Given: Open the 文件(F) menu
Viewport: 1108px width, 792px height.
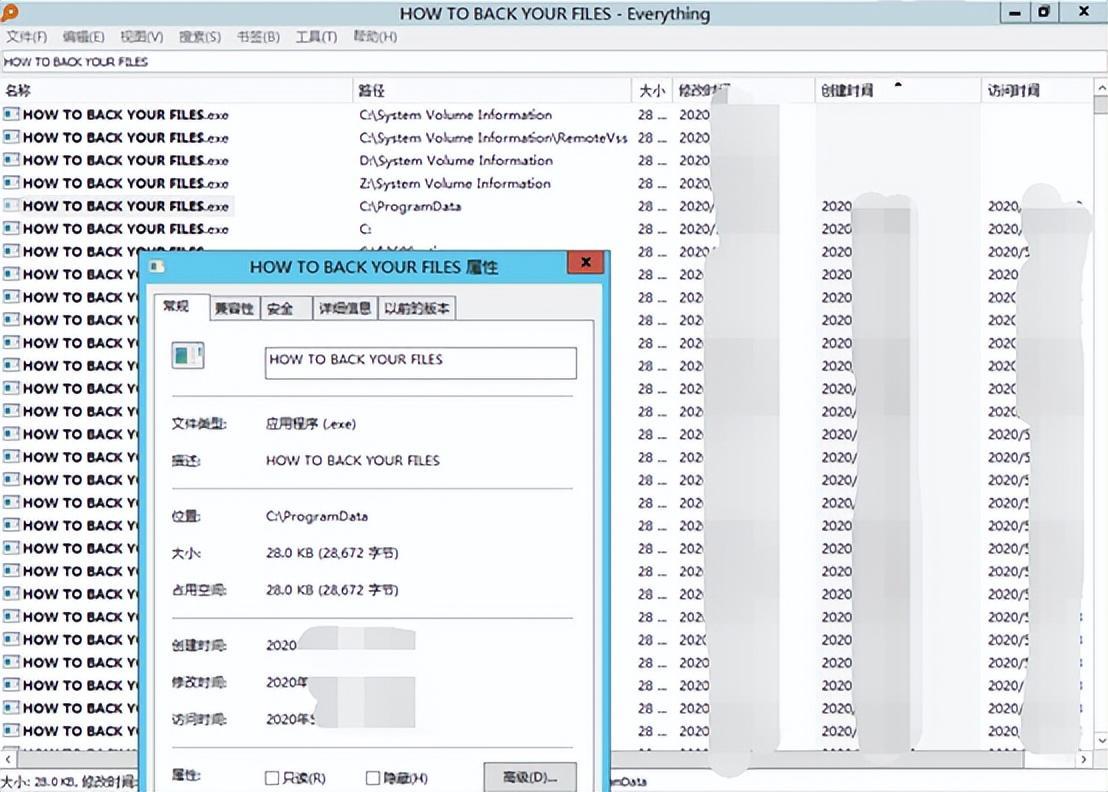Looking at the screenshot, I should coord(27,37).
